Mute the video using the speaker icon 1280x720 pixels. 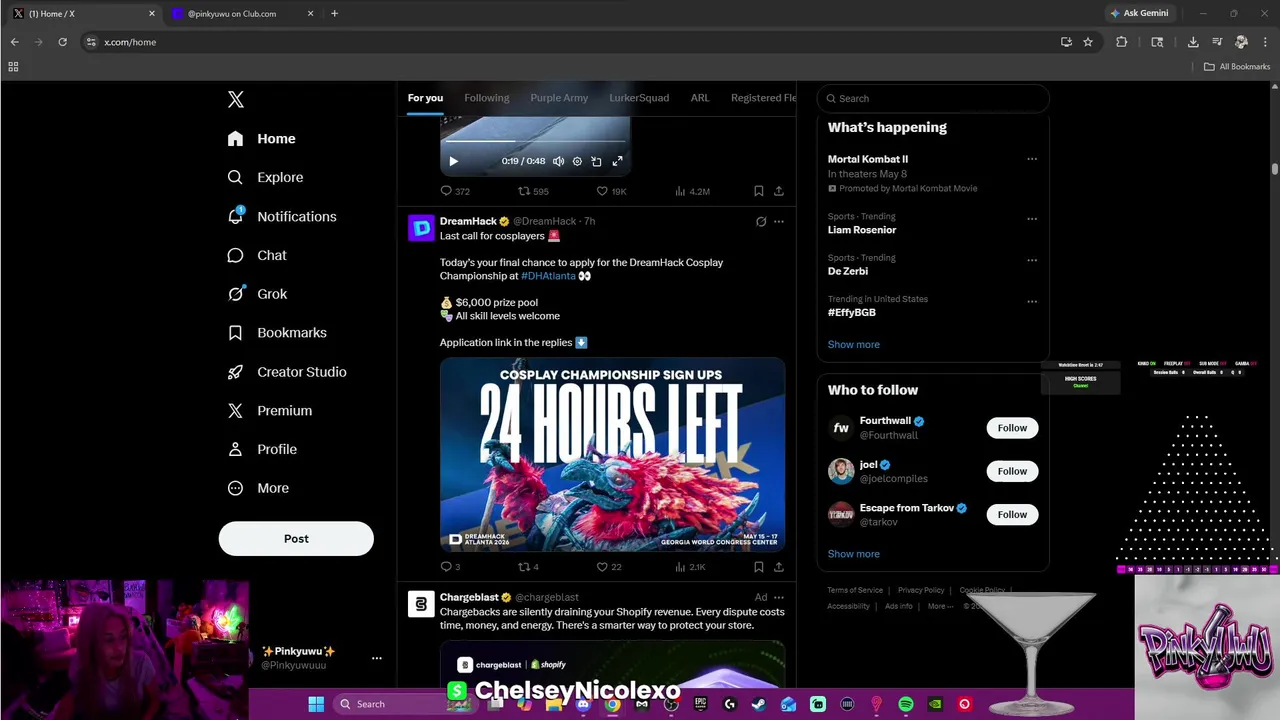(558, 161)
